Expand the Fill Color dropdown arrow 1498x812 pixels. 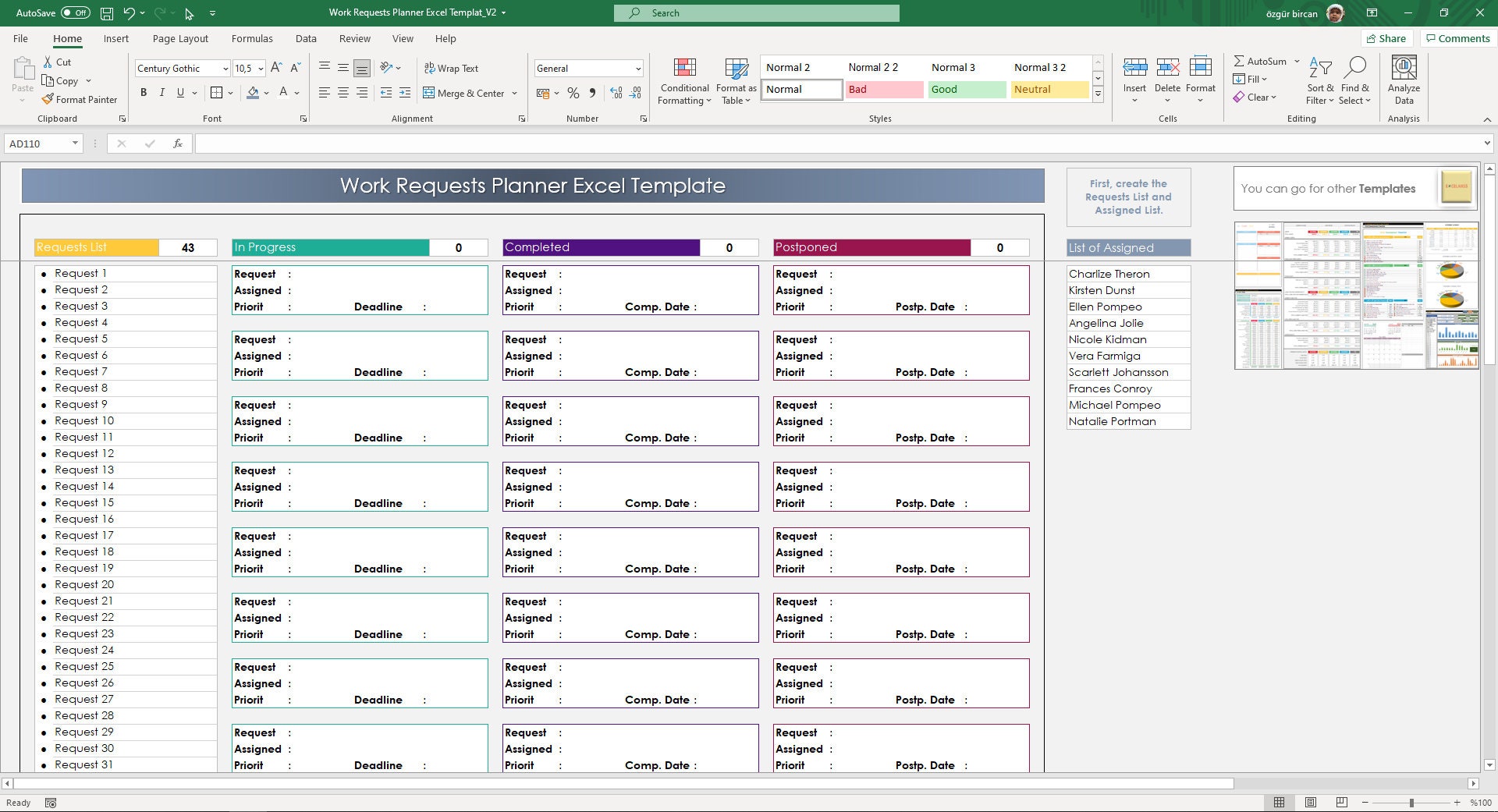click(x=264, y=93)
